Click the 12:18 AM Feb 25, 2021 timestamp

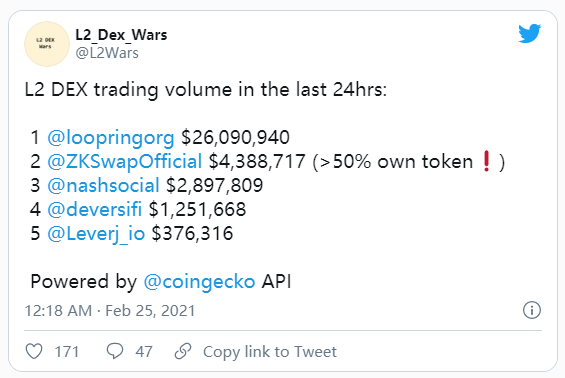point(110,311)
